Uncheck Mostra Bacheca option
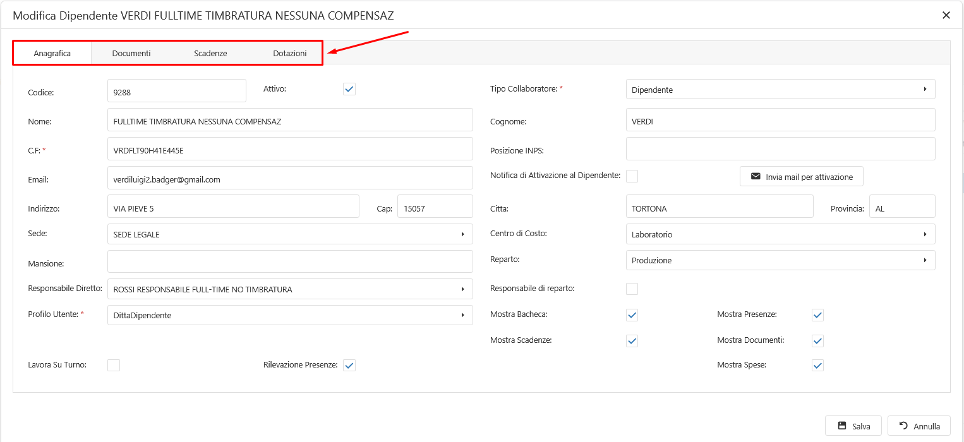 (x=632, y=314)
